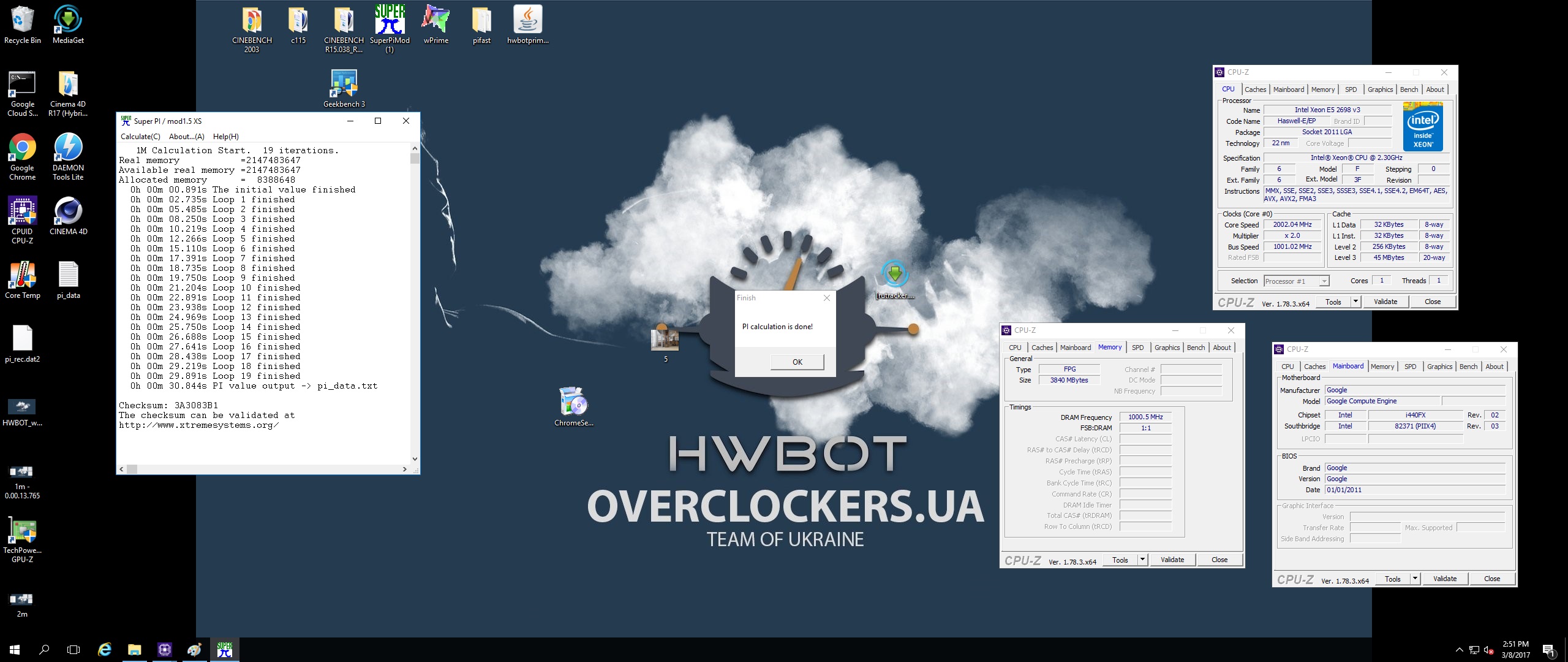Viewport: 1568px width, 662px height.
Task: Click Super PI vertical scrollbar down arrow
Action: click(415, 458)
